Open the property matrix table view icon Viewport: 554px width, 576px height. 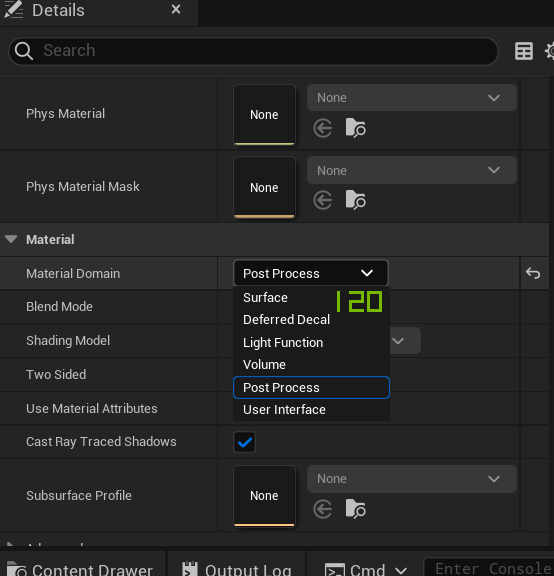point(524,51)
